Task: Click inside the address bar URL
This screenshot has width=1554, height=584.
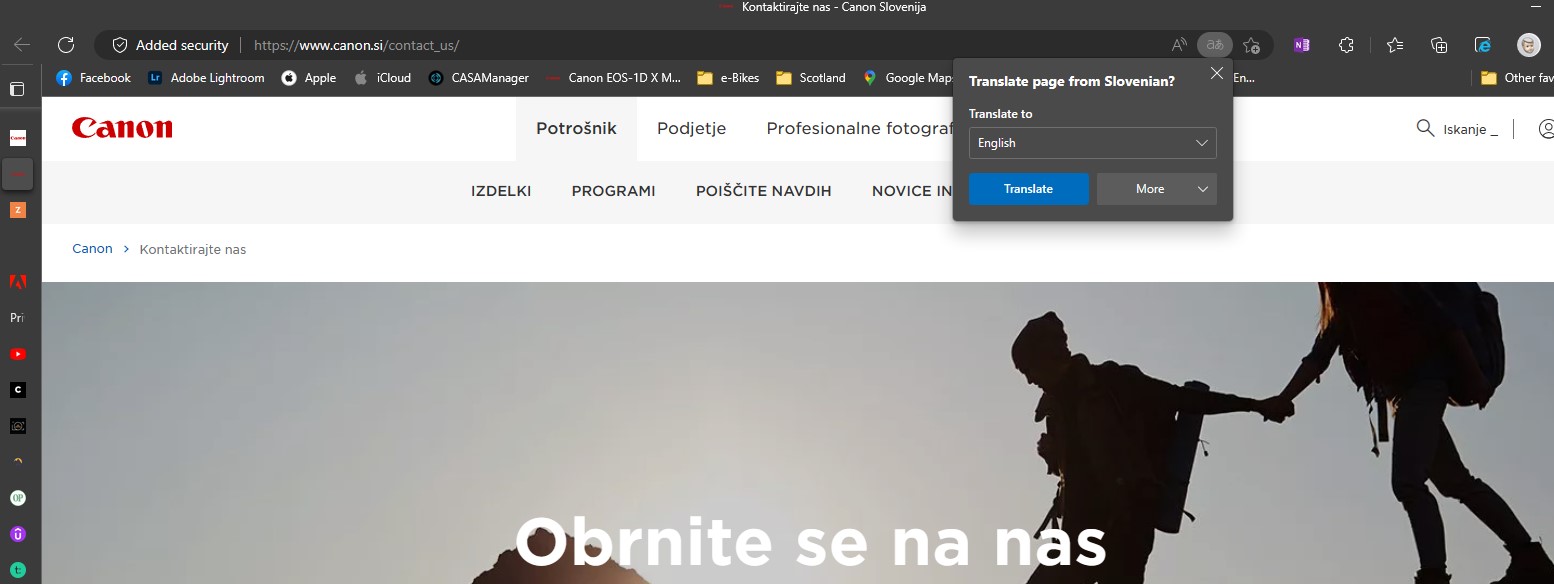Action: point(355,45)
